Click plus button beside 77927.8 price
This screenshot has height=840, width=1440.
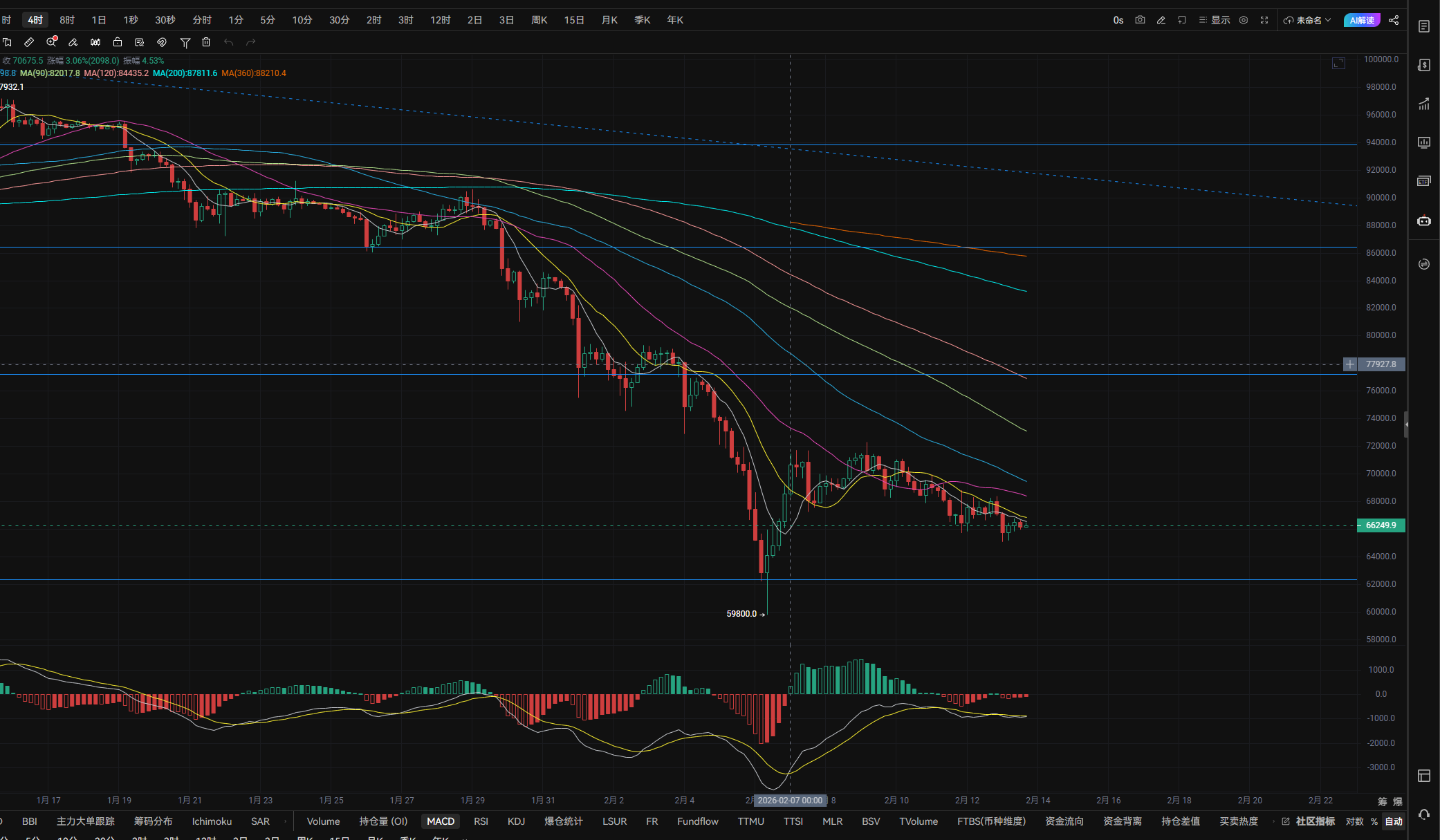point(1349,364)
